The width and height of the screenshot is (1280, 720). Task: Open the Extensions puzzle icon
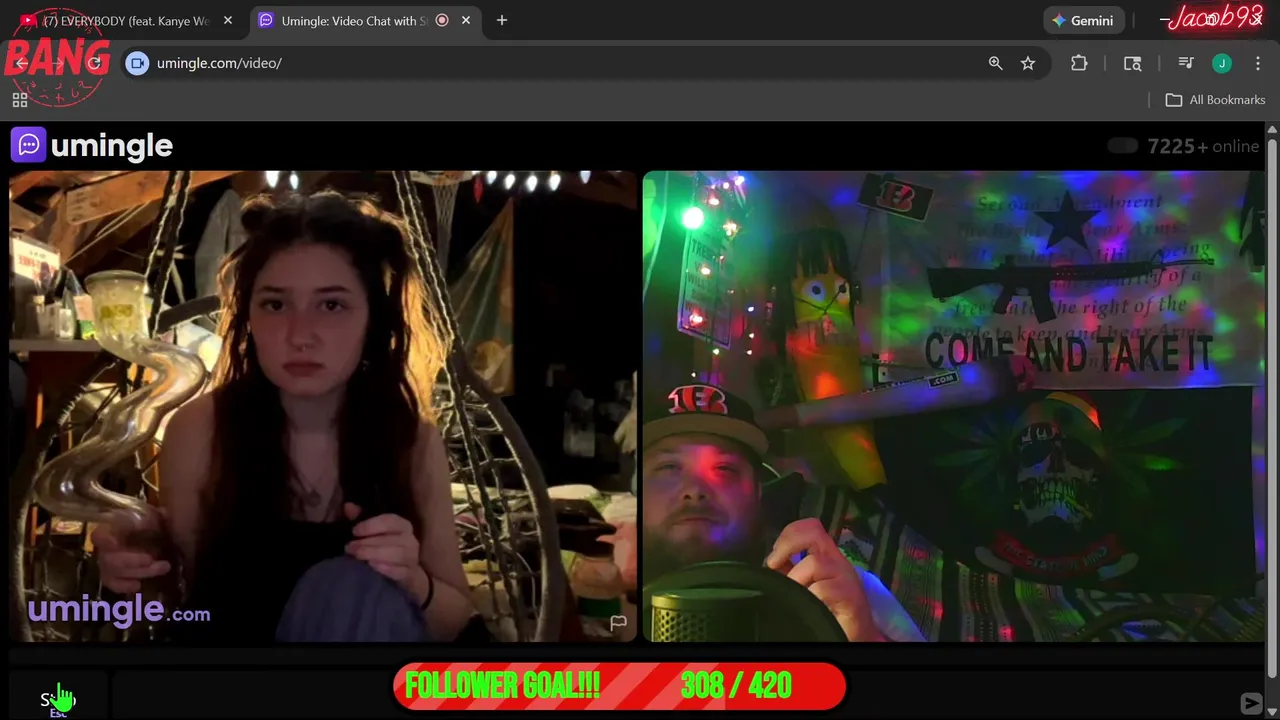pyautogui.click(x=1079, y=63)
